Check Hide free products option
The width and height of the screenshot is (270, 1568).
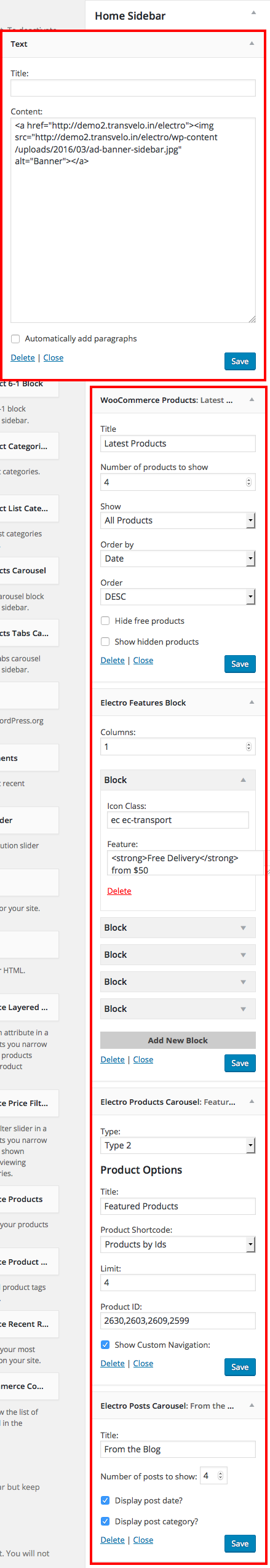(x=105, y=621)
